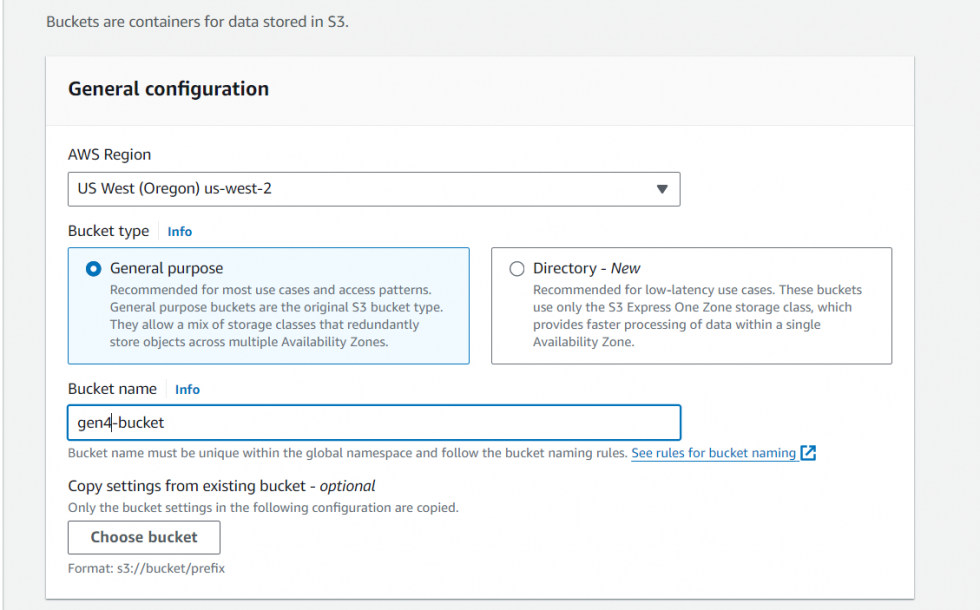This screenshot has height=610, width=980.
Task: Click the US West (Oregon) us-west-2 region value
Action: pos(175,189)
